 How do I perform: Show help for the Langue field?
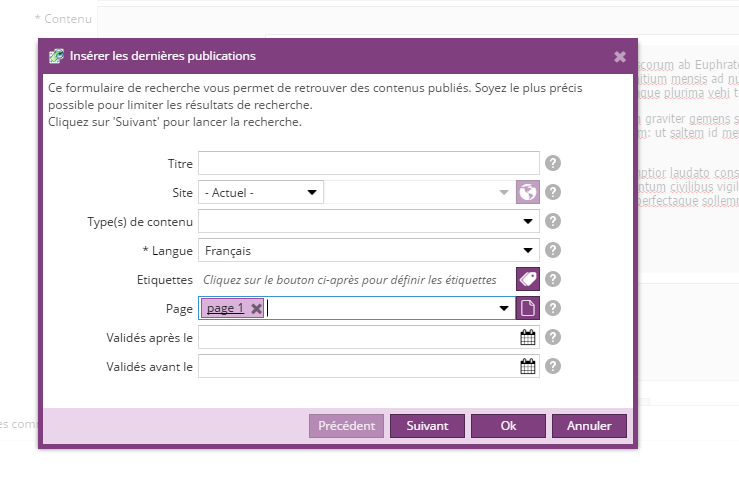552,251
